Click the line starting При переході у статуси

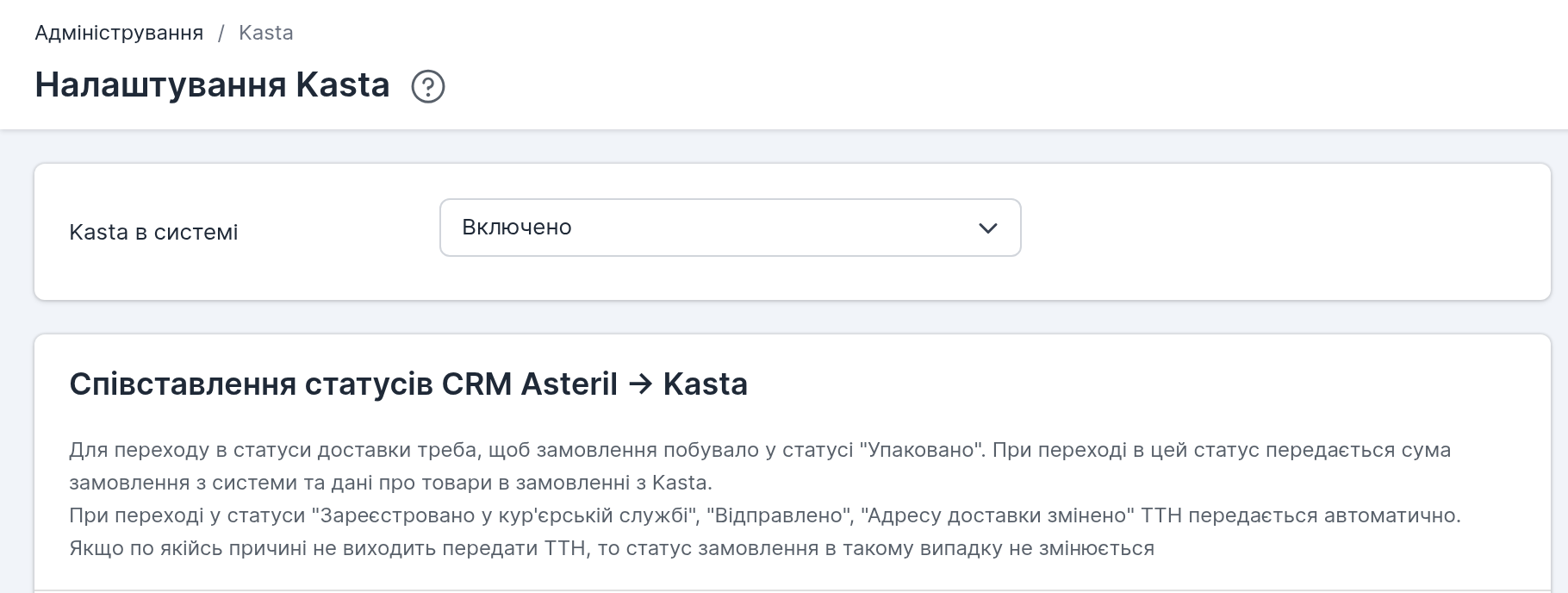click(765, 515)
